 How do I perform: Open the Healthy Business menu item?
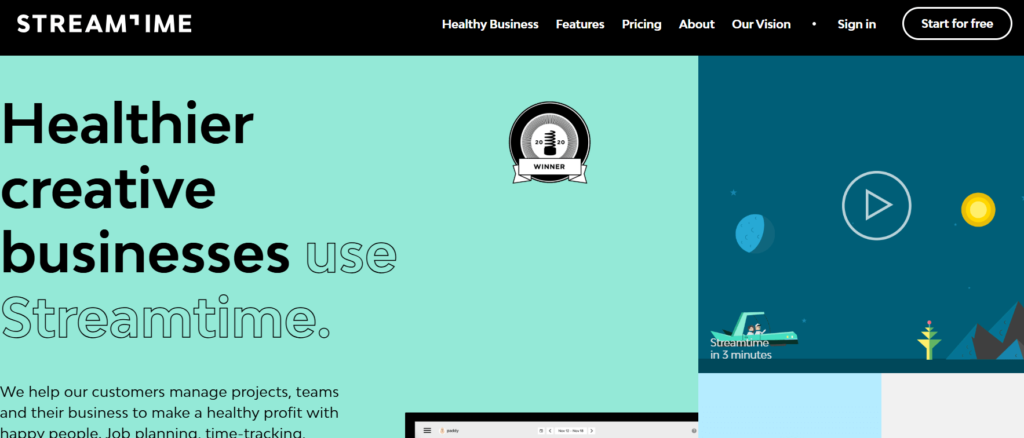pos(490,24)
